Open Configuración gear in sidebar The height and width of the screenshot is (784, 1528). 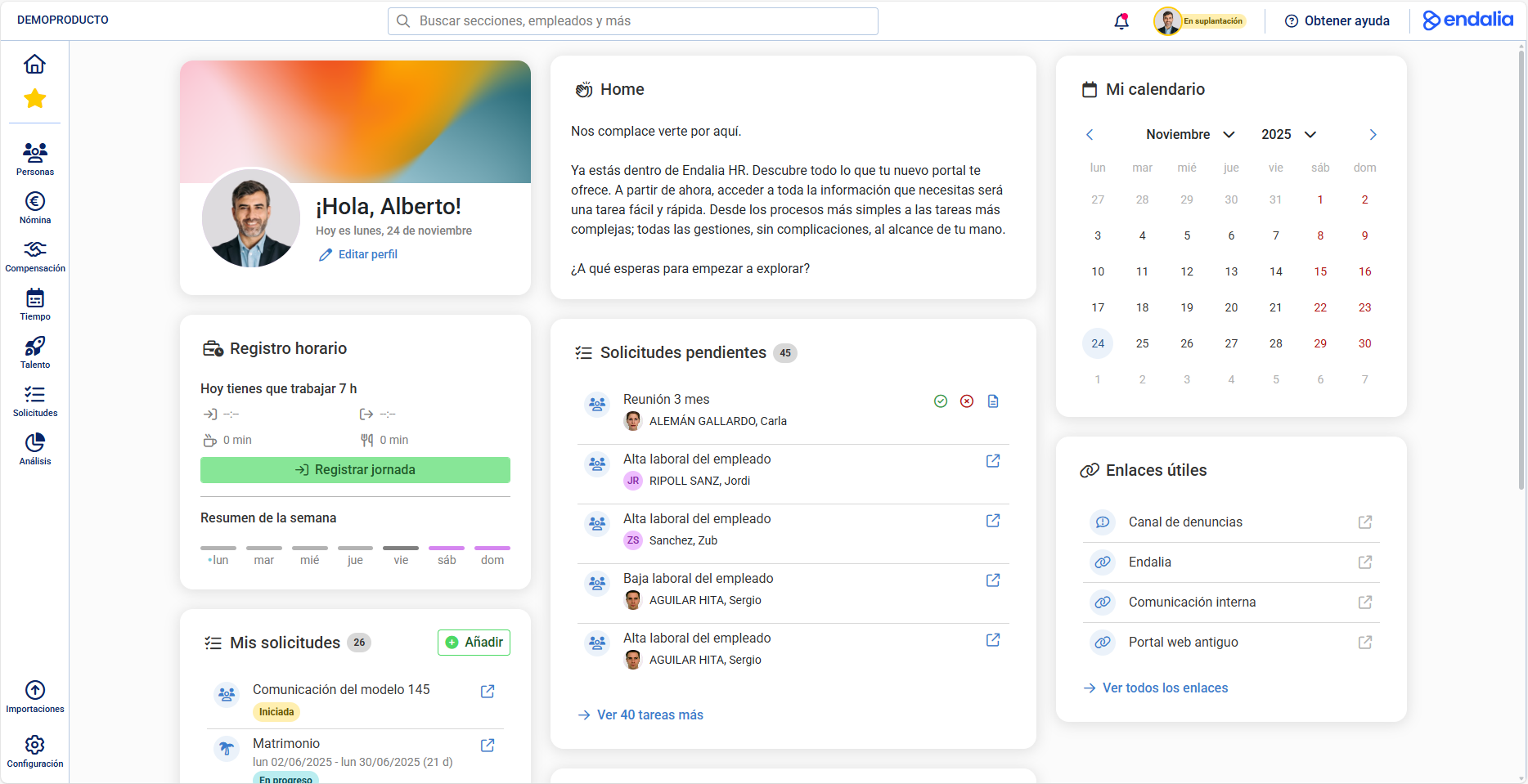coord(34,751)
